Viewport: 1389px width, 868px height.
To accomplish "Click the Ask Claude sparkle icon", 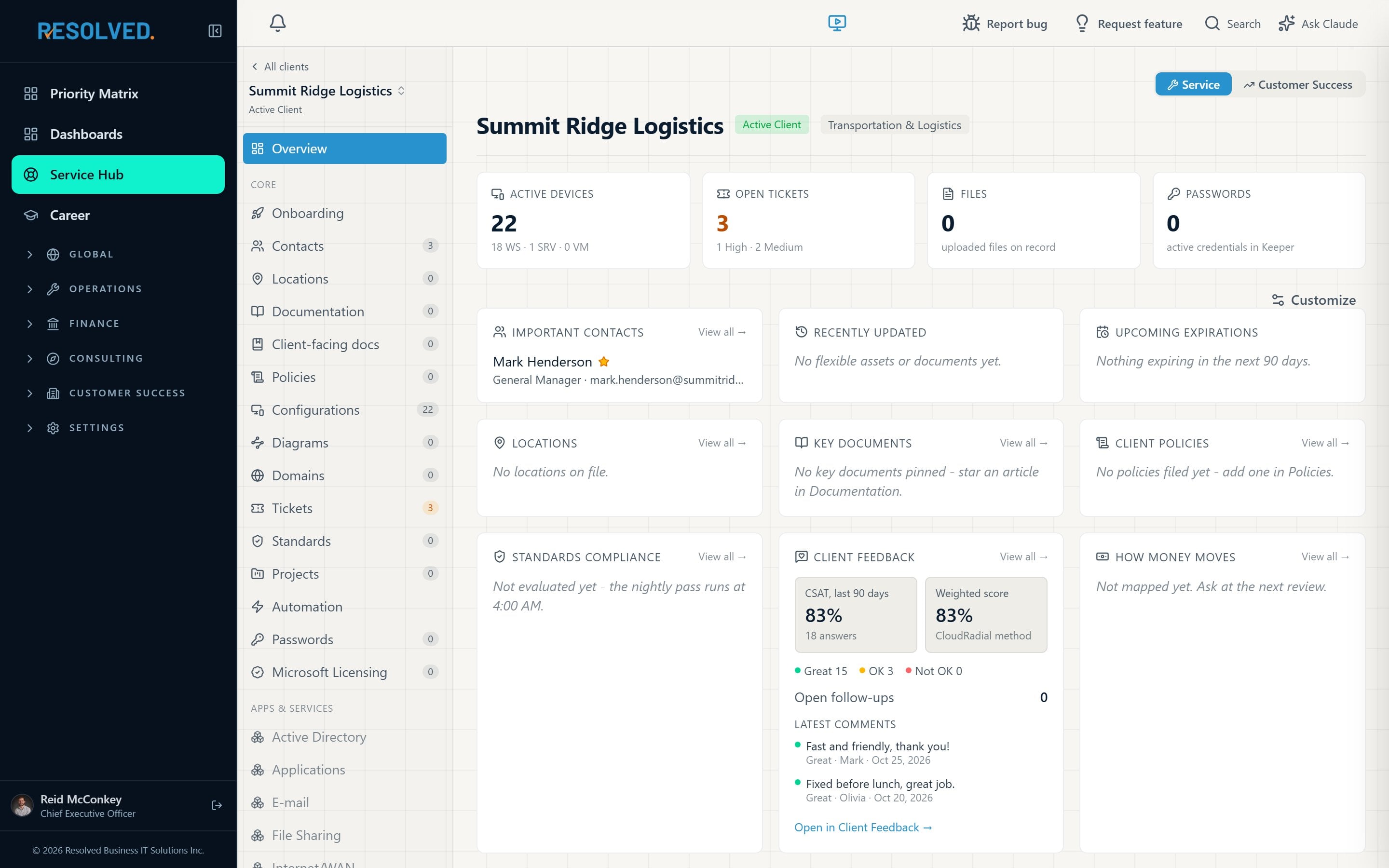I will (1286, 23).
